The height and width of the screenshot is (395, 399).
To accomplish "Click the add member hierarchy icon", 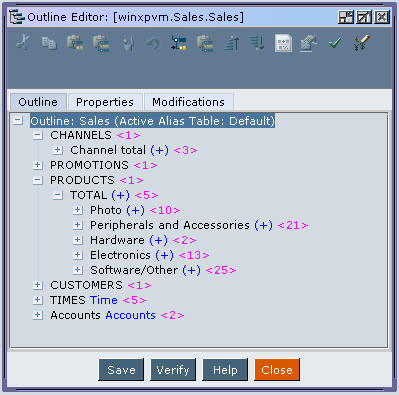I will [179, 43].
